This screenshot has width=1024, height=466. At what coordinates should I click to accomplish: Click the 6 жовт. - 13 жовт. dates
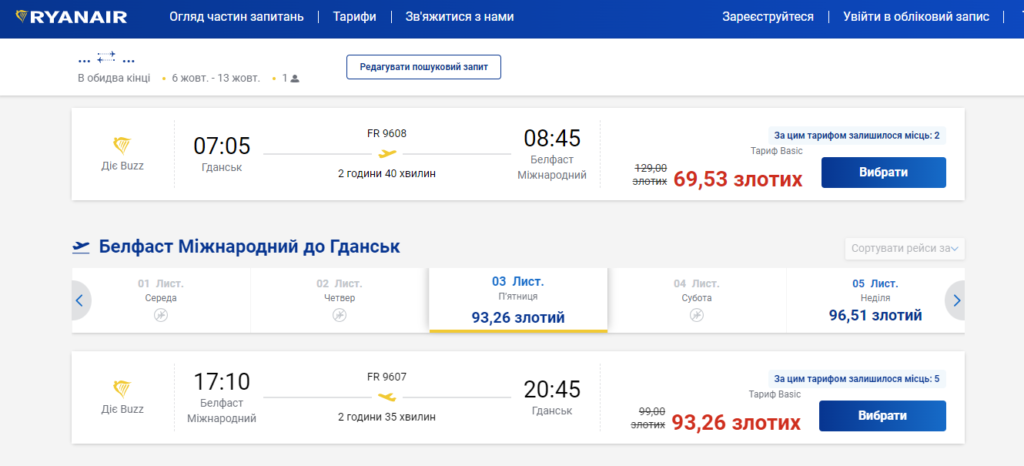tap(216, 78)
